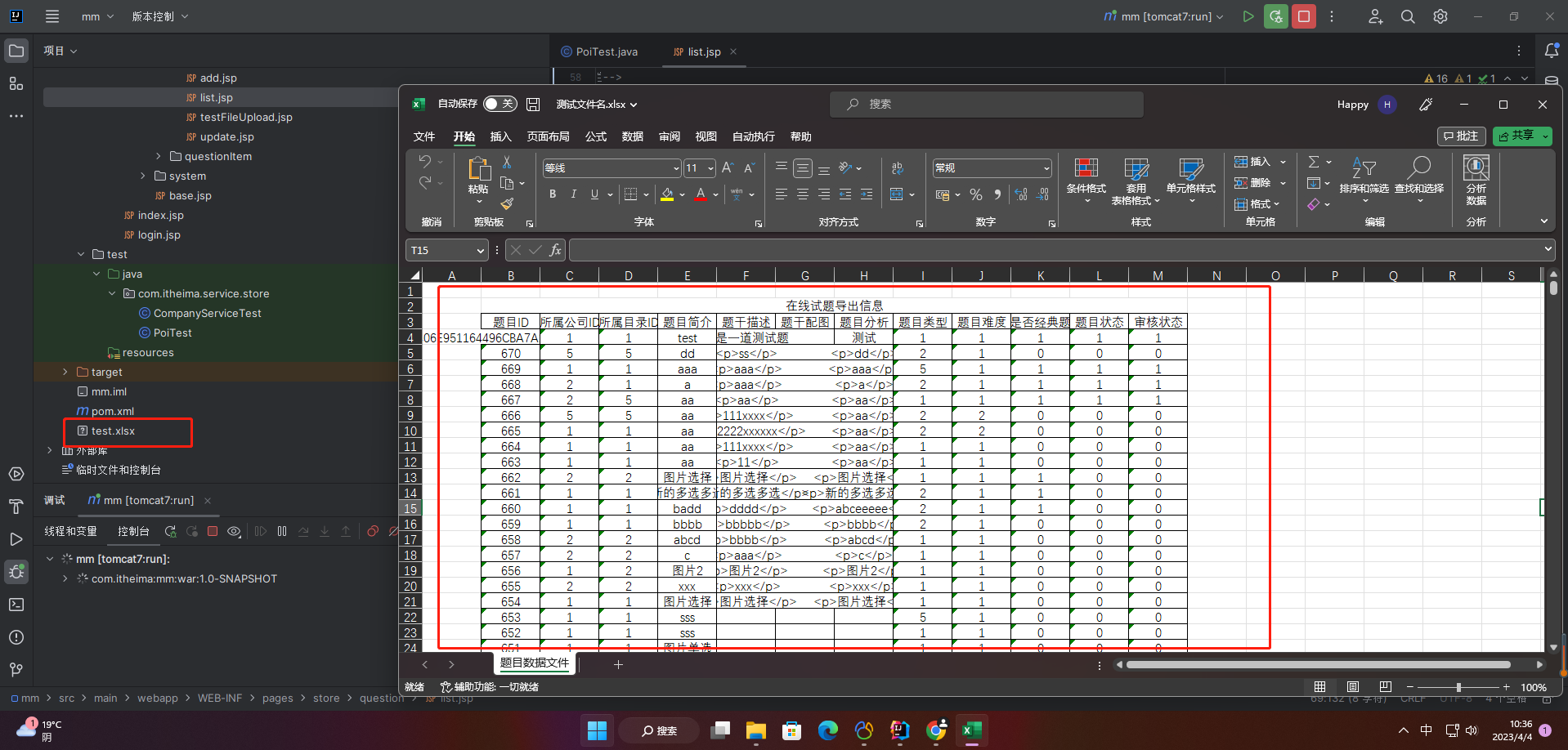Click the Format Painter brush icon
The image size is (1568, 750).
(x=507, y=203)
